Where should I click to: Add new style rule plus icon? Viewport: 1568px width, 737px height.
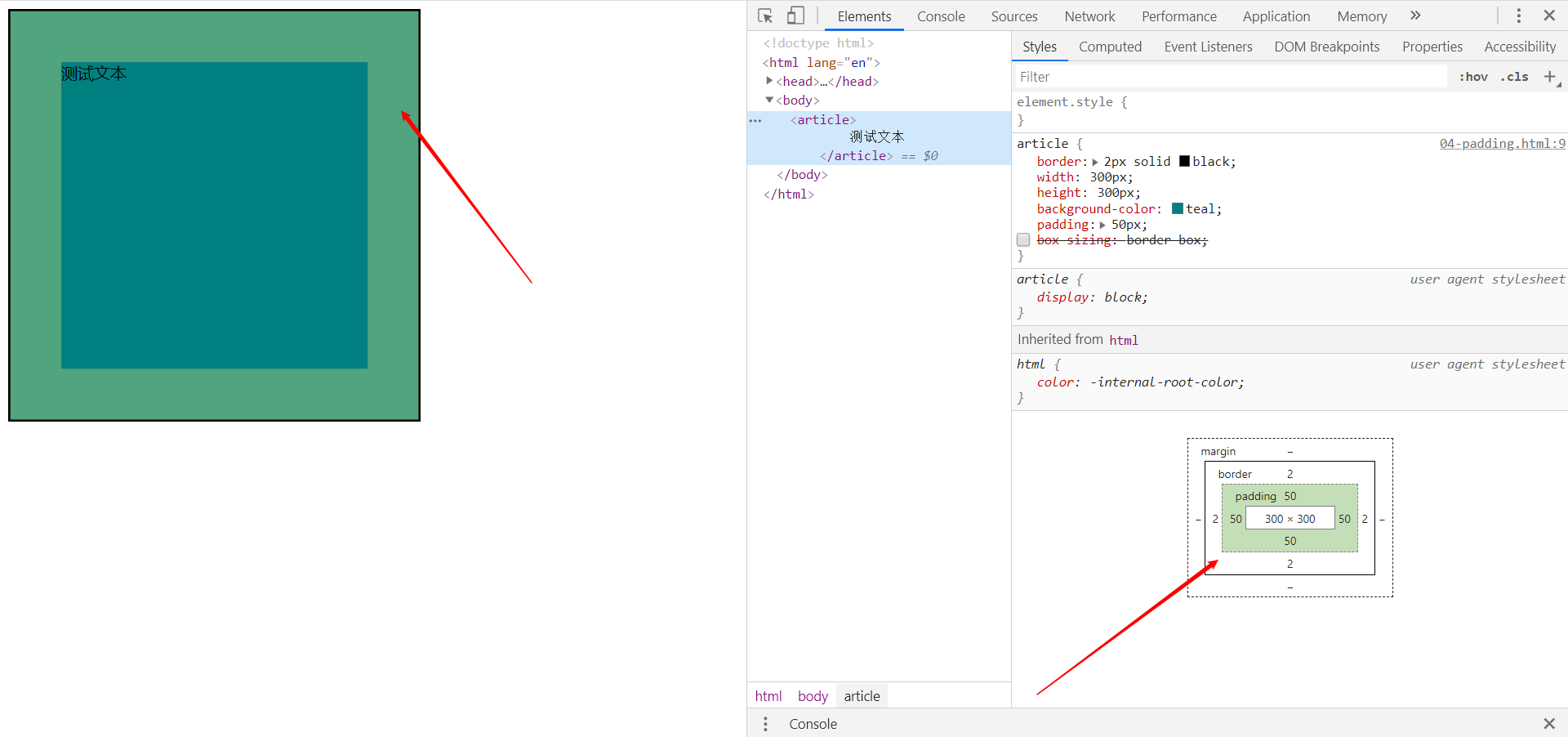pos(1550,77)
